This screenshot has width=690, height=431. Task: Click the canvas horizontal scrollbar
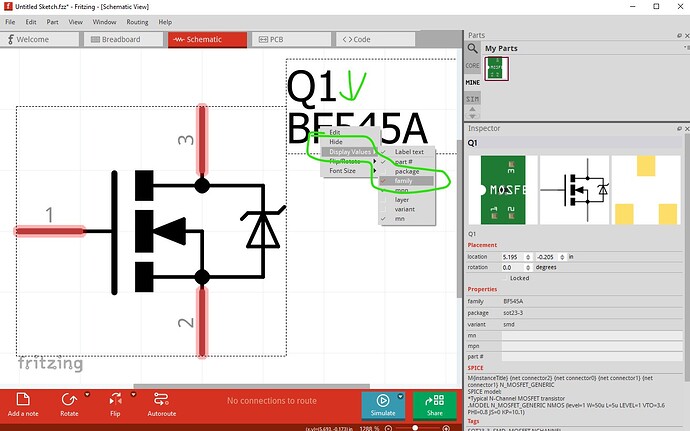(x=251, y=387)
